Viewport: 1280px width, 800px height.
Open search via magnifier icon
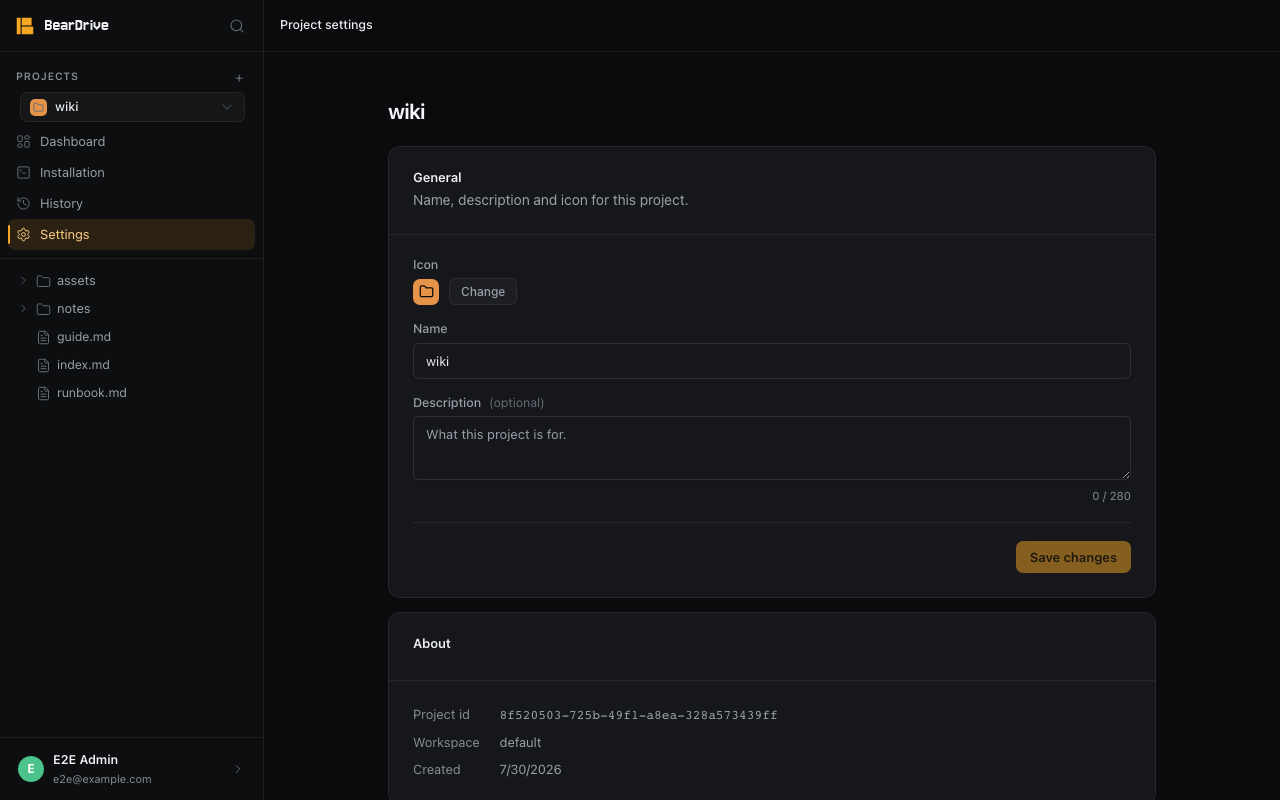click(x=237, y=26)
